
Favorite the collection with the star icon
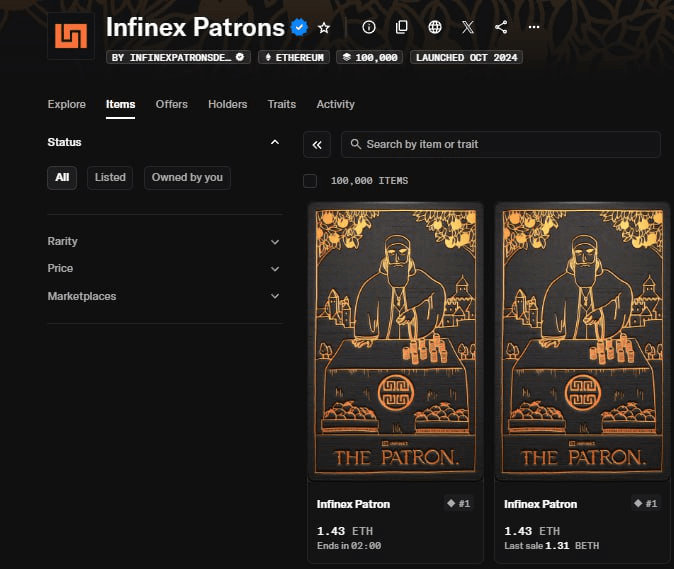pos(324,27)
